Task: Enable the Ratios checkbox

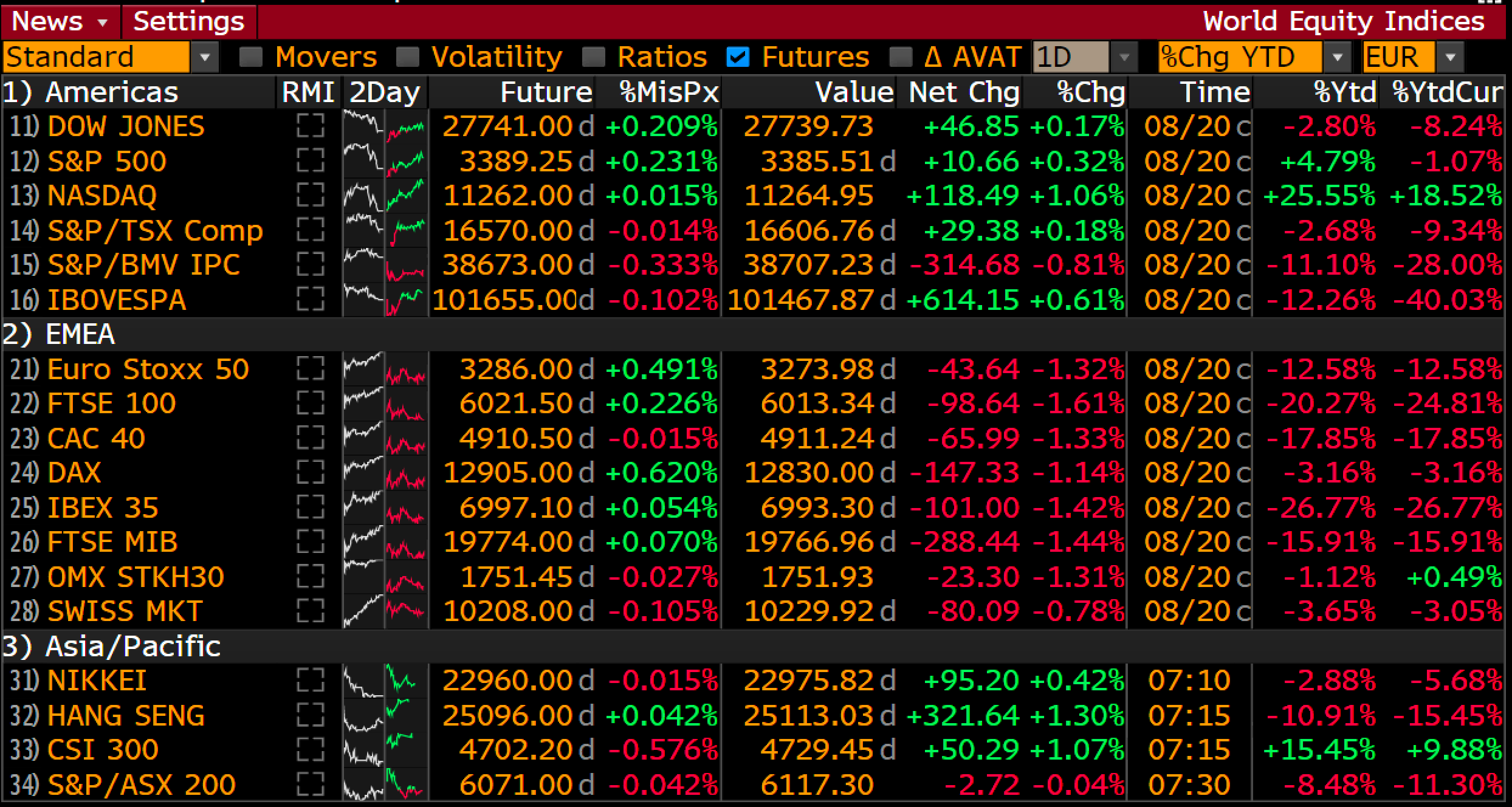Action: click(x=593, y=58)
